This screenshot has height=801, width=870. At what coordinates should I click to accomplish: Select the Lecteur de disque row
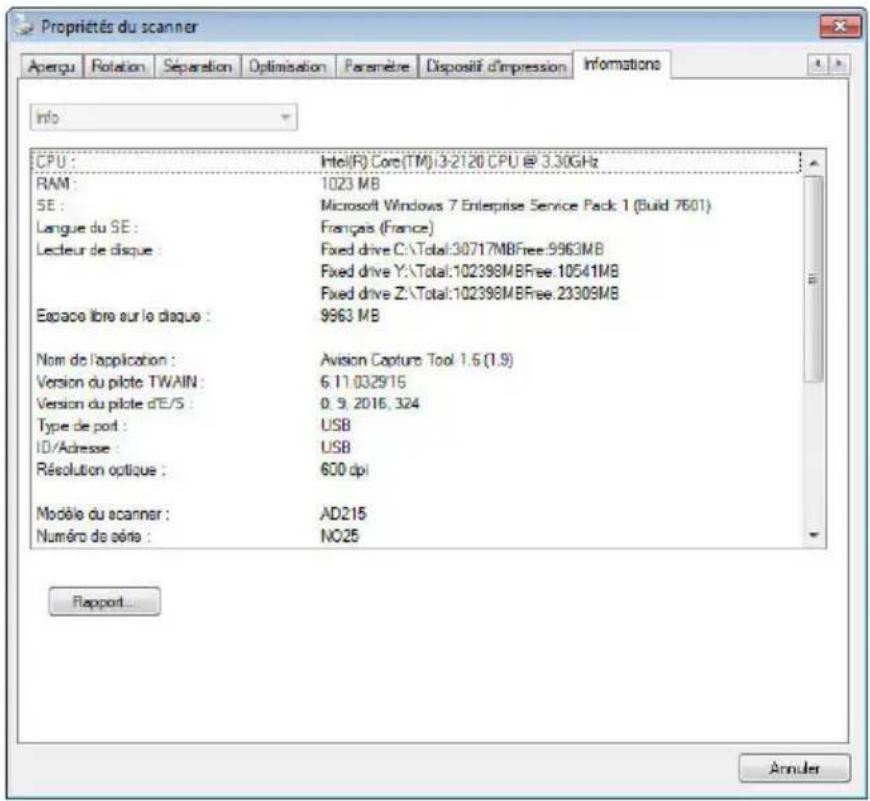click(417, 250)
